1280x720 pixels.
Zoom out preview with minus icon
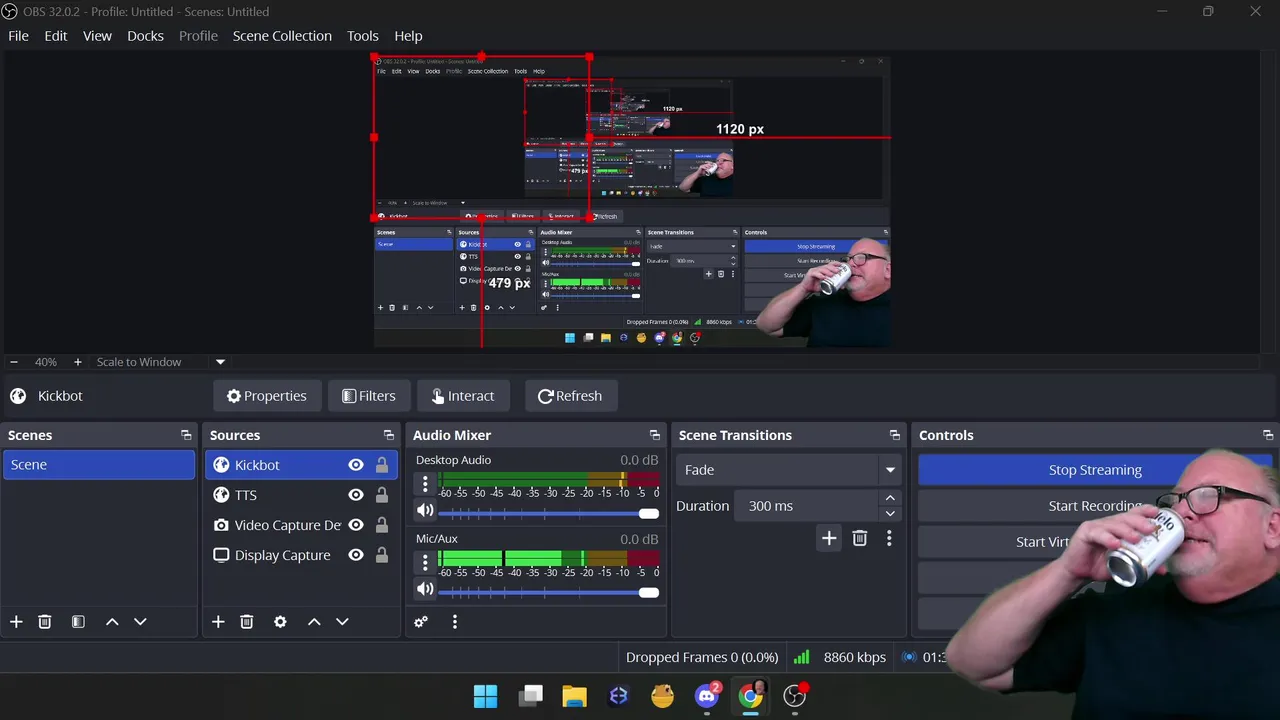(x=14, y=362)
